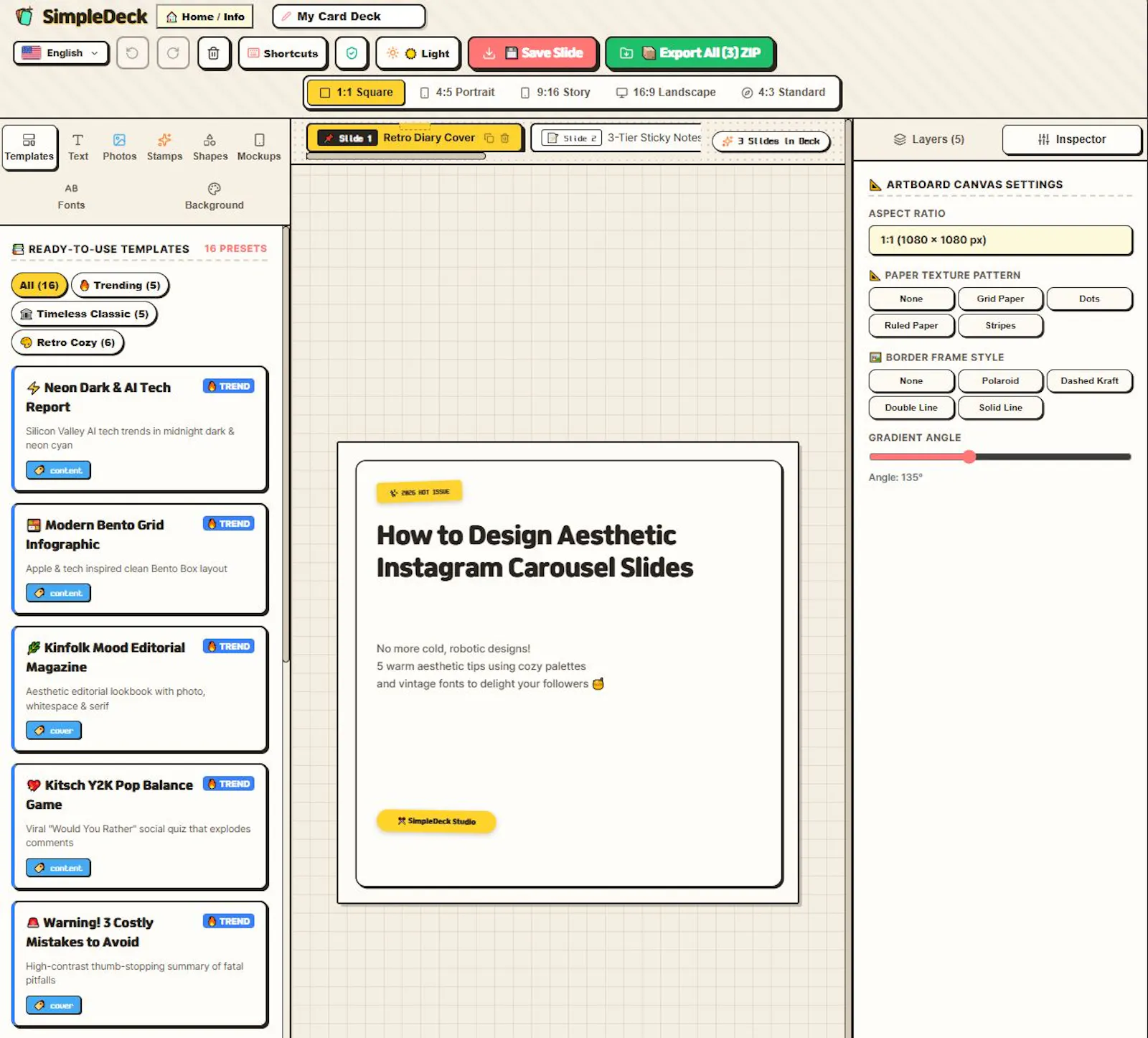Click the shield check icon button

tap(352, 53)
